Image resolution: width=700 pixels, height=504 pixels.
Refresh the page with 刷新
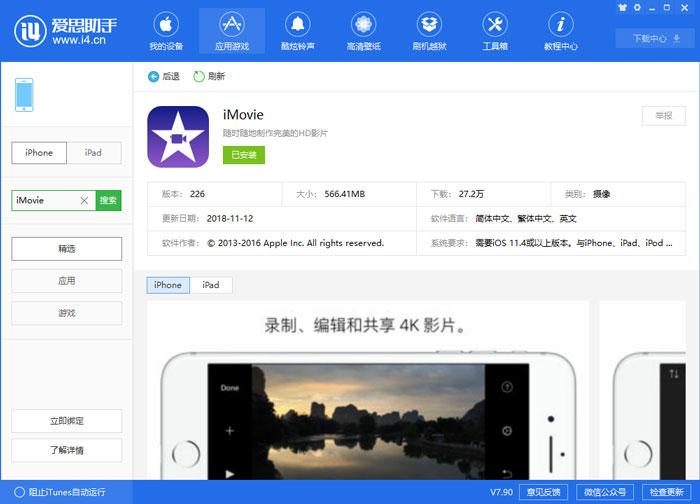209,76
